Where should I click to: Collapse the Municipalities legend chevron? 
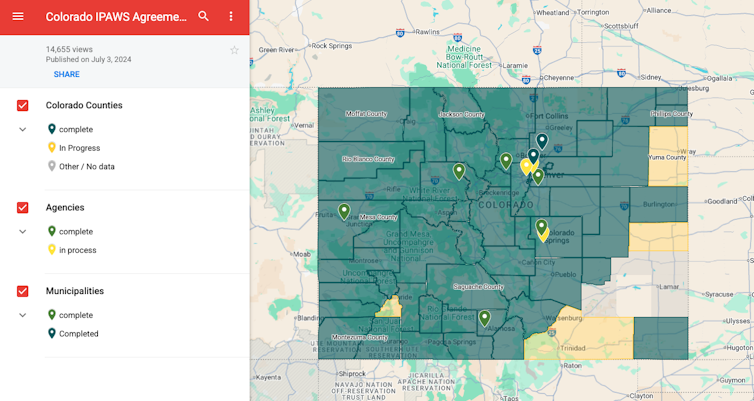23,315
